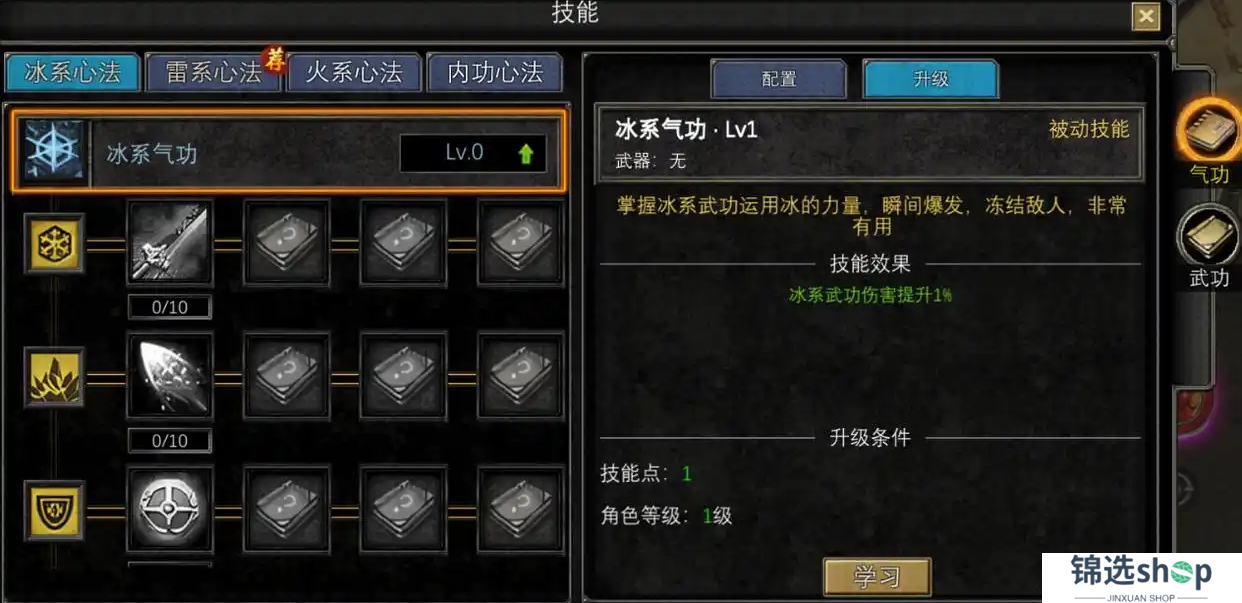Click the 学习 button

pyautogui.click(x=877, y=577)
